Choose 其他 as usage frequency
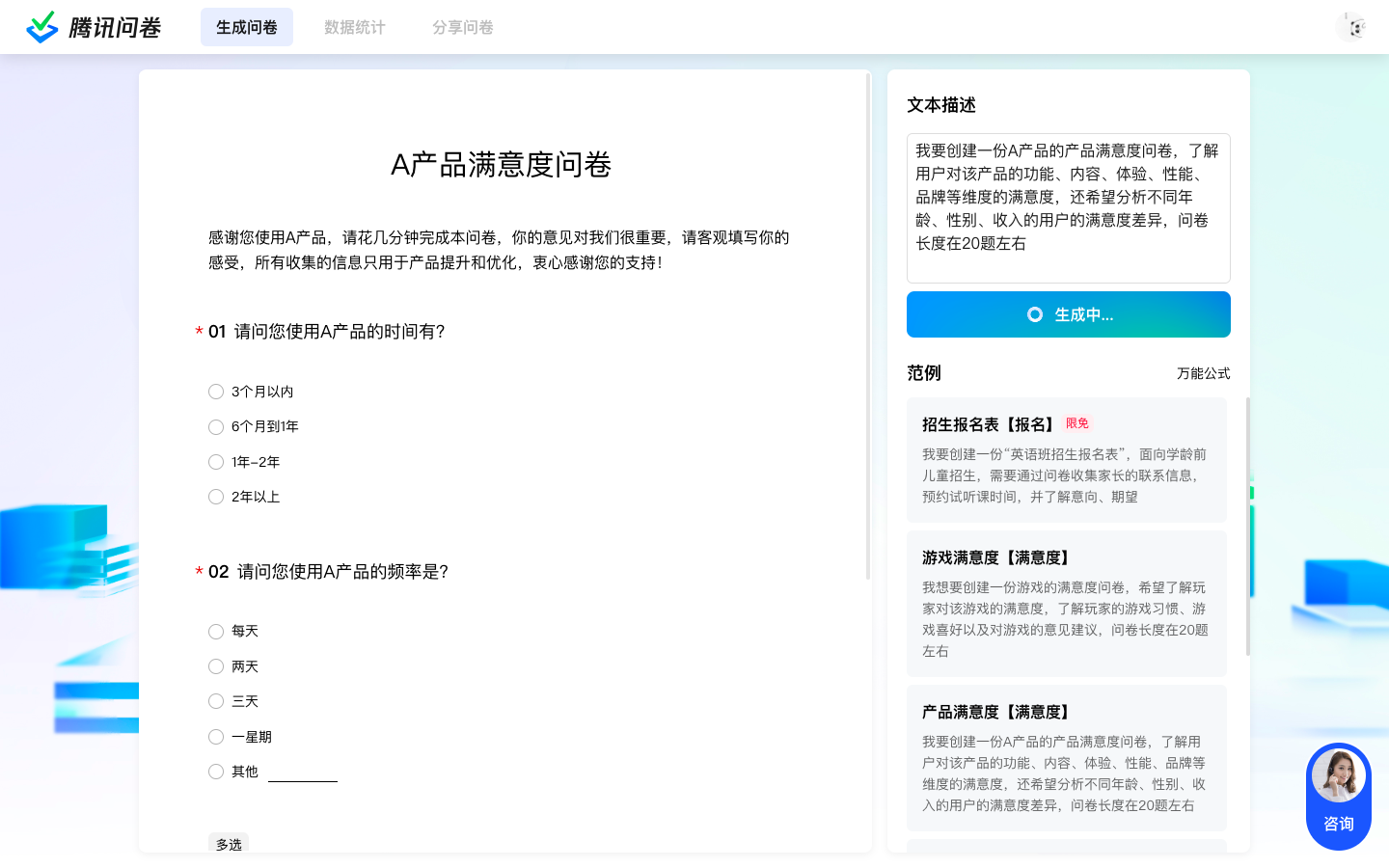The width and height of the screenshot is (1389, 868). [216, 772]
